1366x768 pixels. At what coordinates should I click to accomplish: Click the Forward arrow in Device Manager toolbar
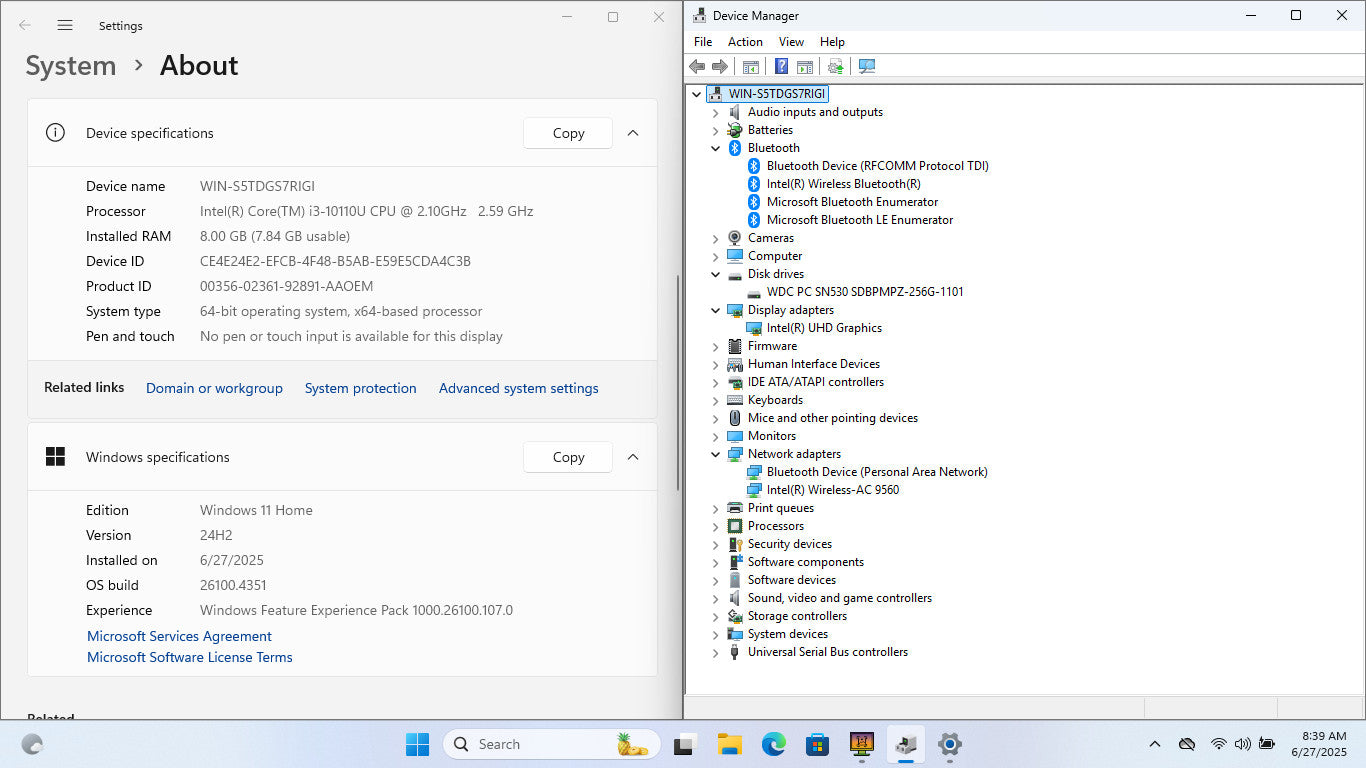click(720, 66)
